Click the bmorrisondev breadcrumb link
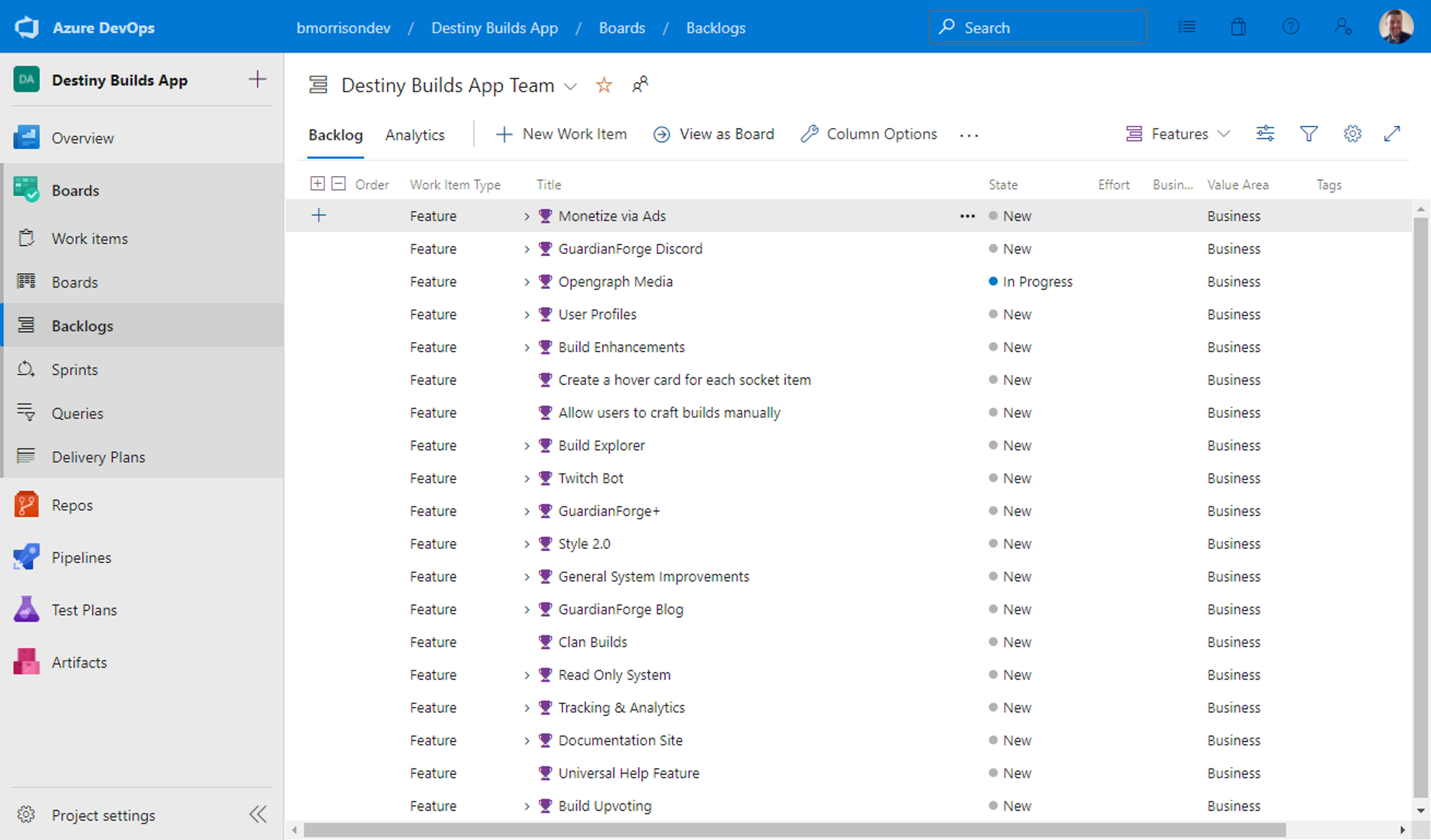This screenshot has height=840, width=1431. pos(343,28)
